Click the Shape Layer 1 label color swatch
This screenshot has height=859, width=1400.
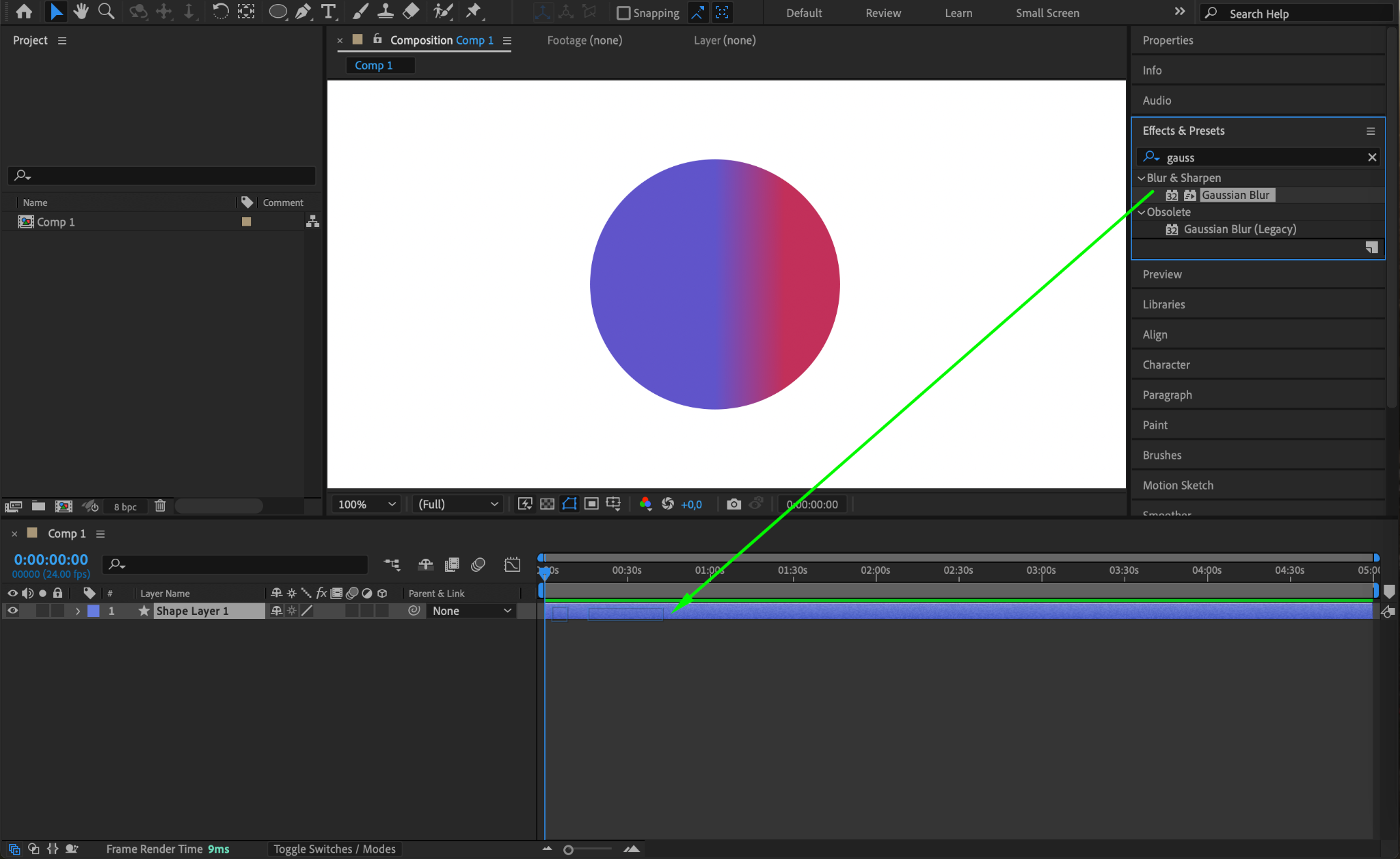pyautogui.click(x=94, y=611)
